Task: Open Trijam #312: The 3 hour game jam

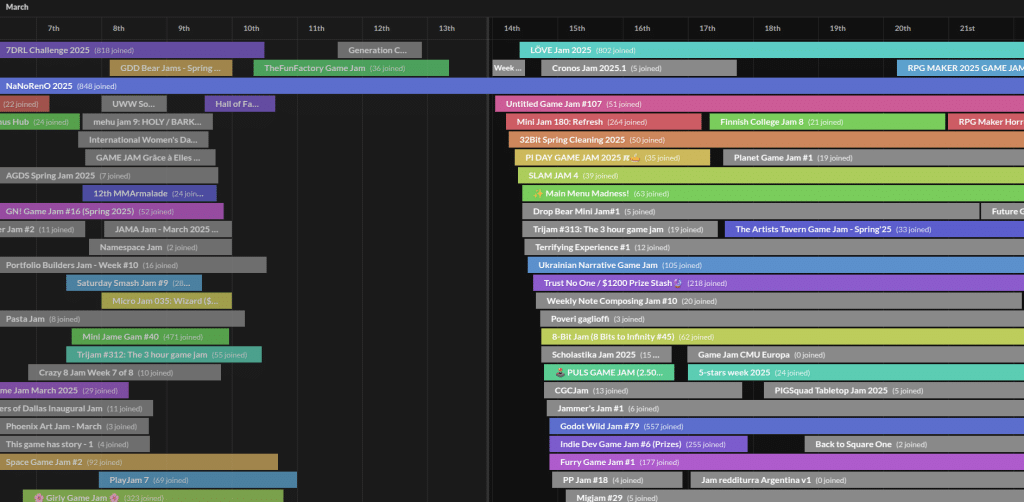Action: coord(164,354)
